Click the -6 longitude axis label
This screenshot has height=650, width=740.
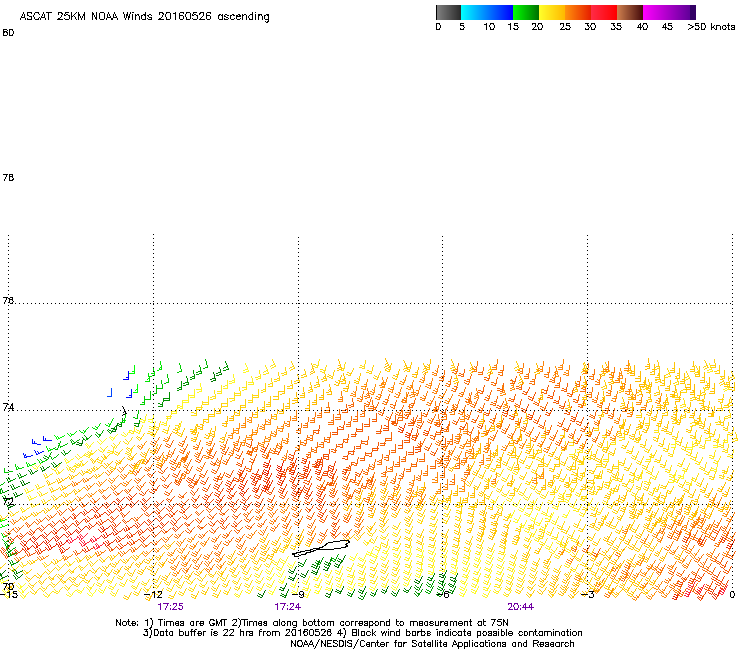click(443, 595)
